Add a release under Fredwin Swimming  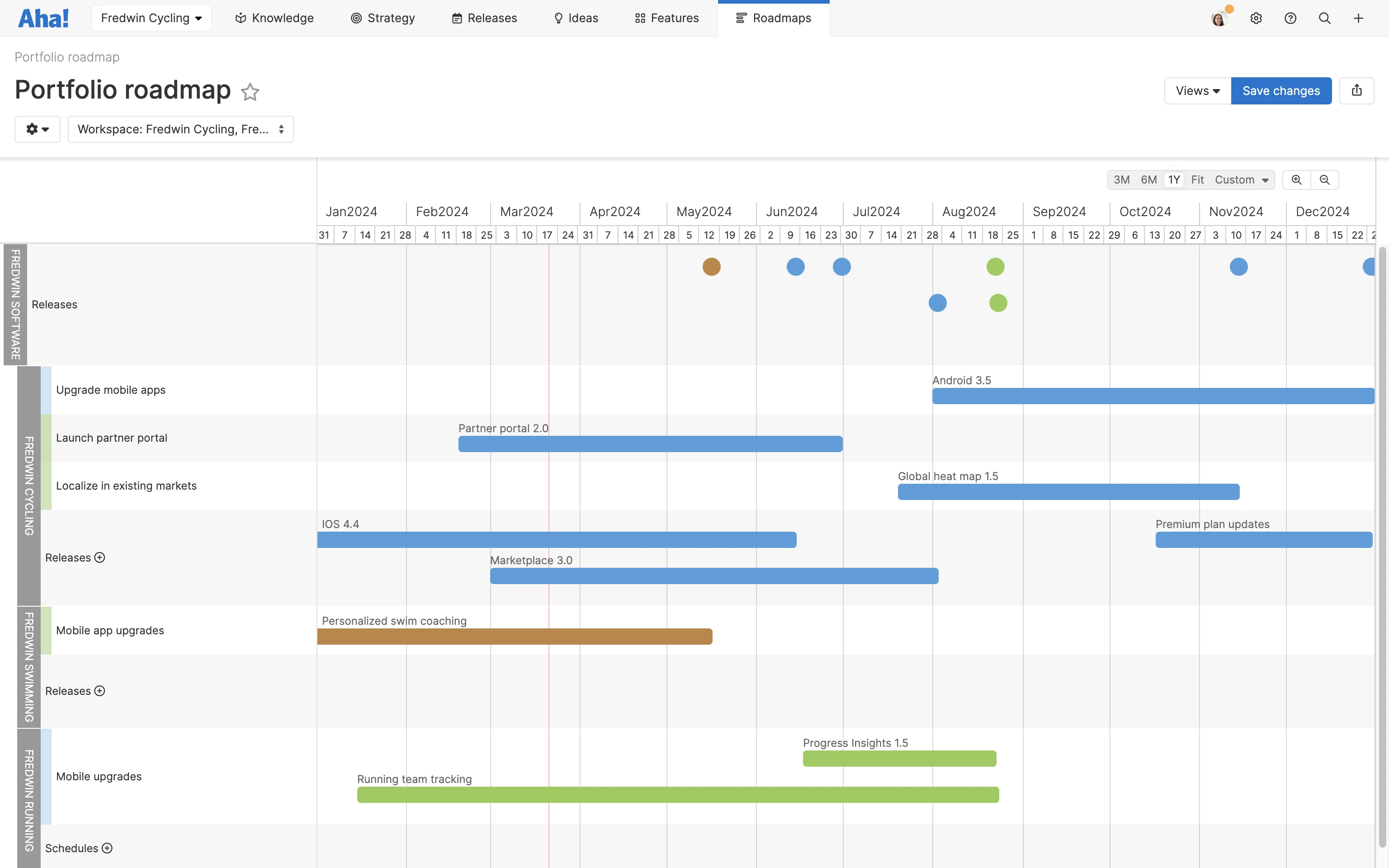pos(100,691)
